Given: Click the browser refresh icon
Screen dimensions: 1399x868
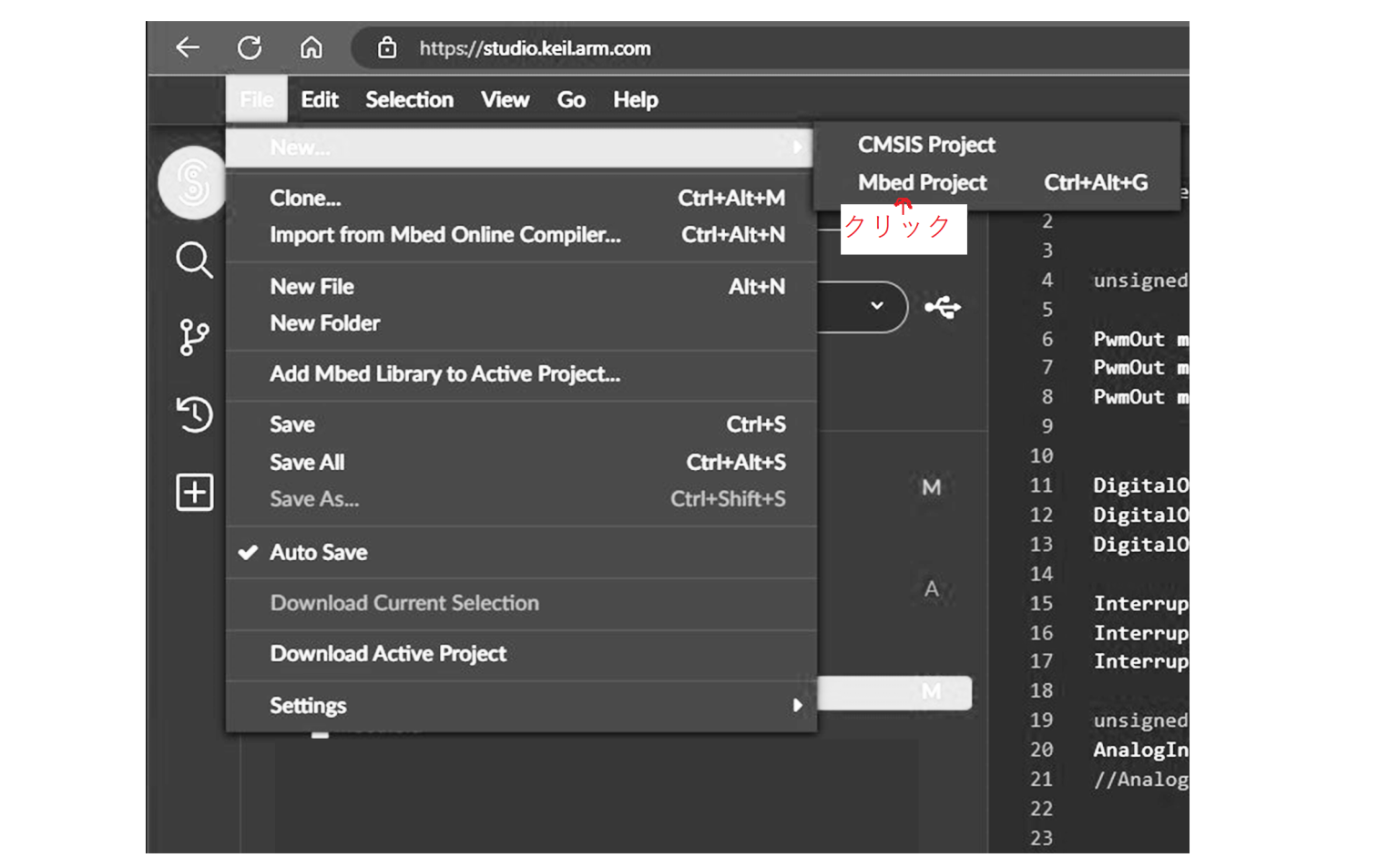Looking at the screenshot, I should click(x=250, y=48).
